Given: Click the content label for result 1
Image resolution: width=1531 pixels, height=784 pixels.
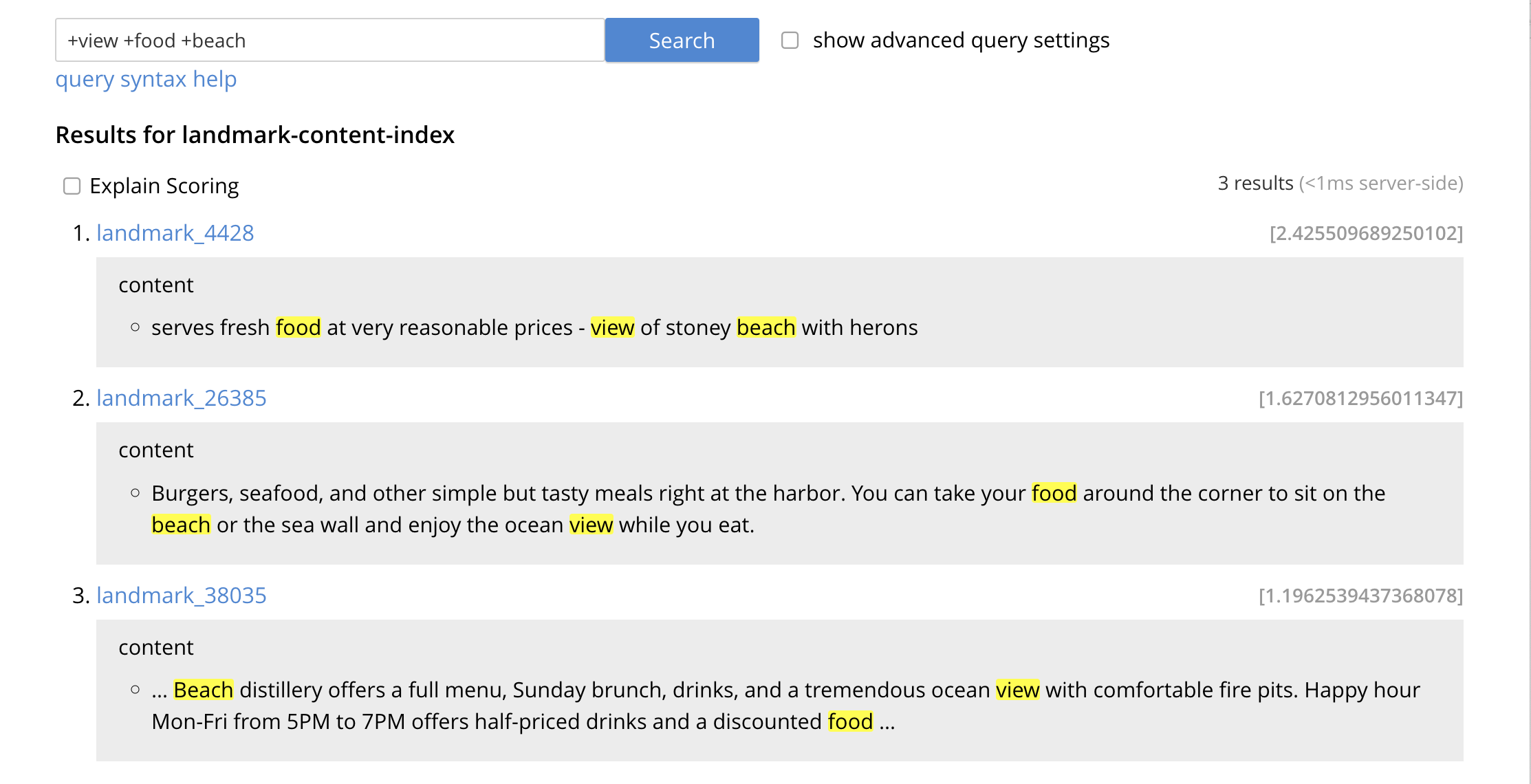Looking at the screenshot, I should tap(155, 285).
